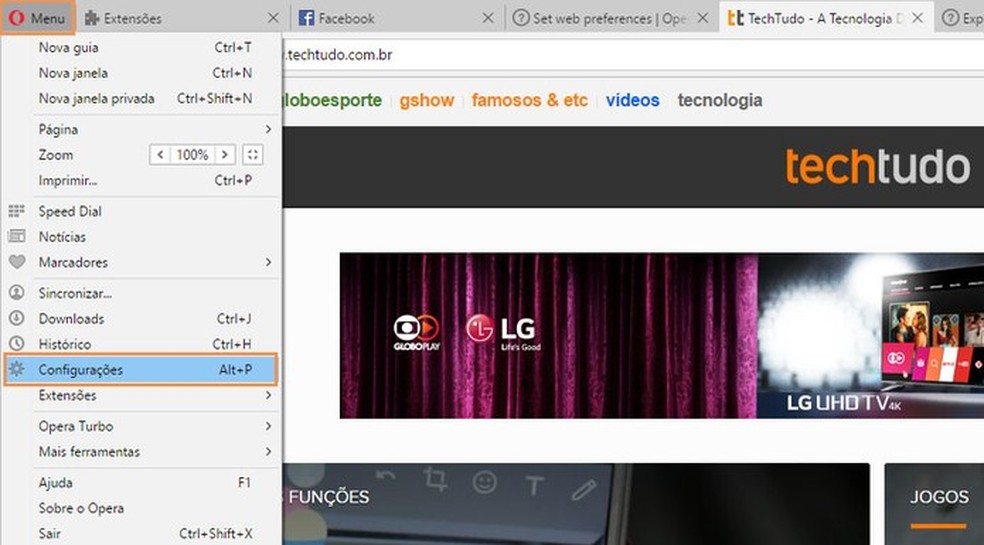The height and width of the screenshot is (545, 984).
Task: Click the JOGOS section heading
Action: tap(939, 497)
